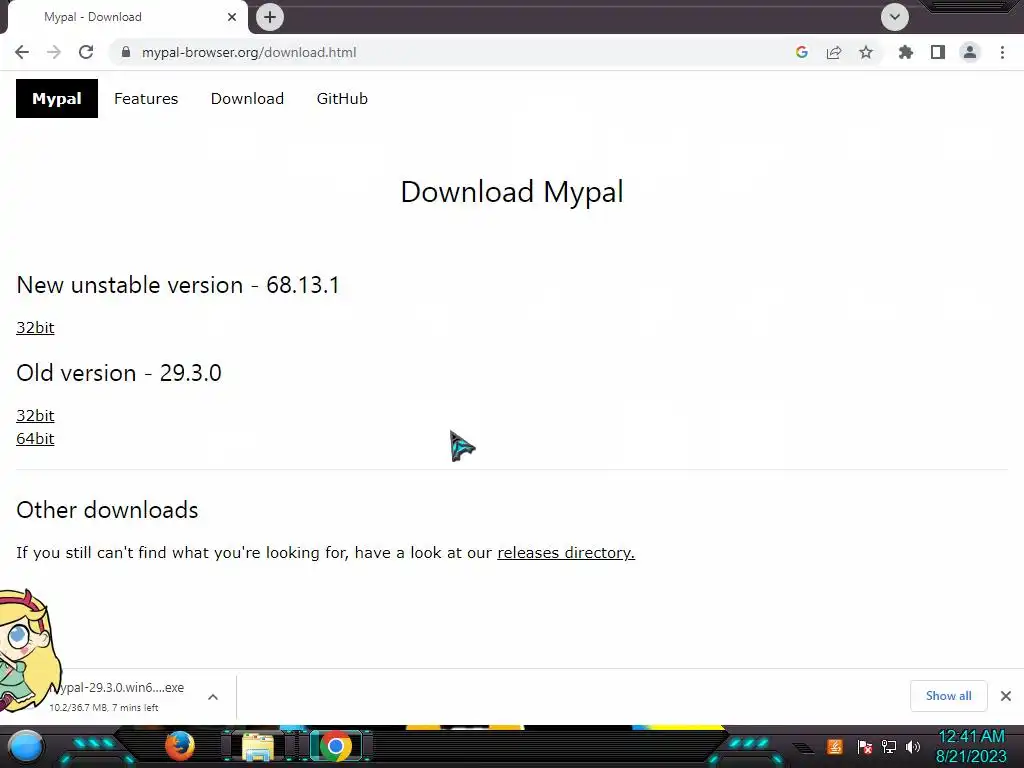Download 64bit of old version 29.3.0
Screen dimensions: 1024x768
[x=35, y=438]
